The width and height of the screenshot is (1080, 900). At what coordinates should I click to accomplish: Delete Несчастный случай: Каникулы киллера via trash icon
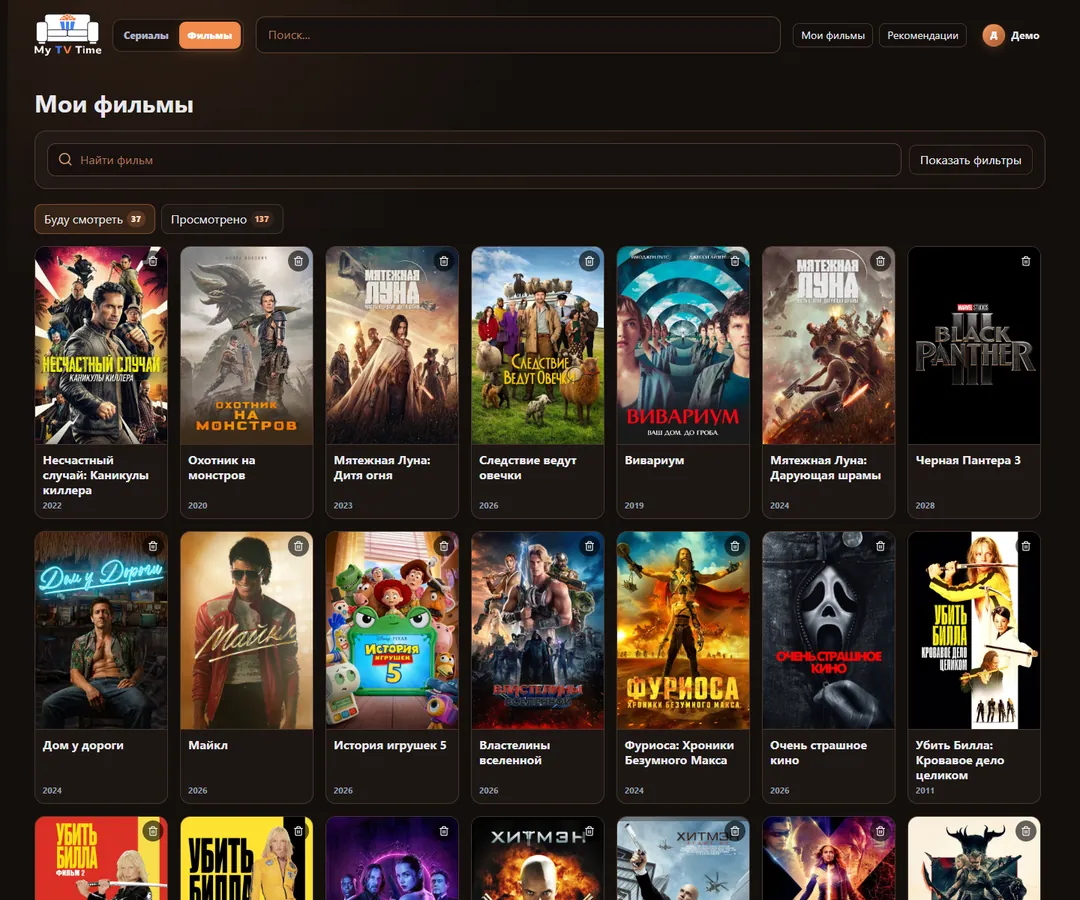click(x=153, y=261)
